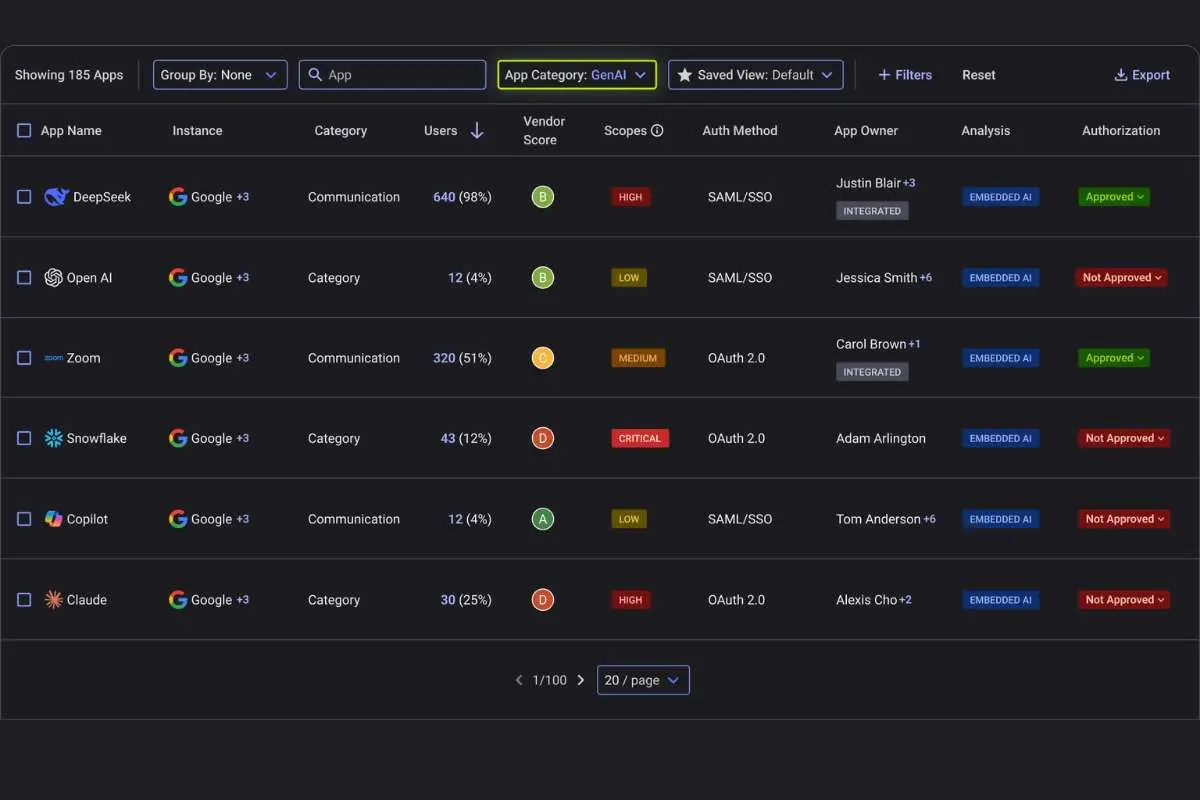Go to previous page arrow

[519, 680]
